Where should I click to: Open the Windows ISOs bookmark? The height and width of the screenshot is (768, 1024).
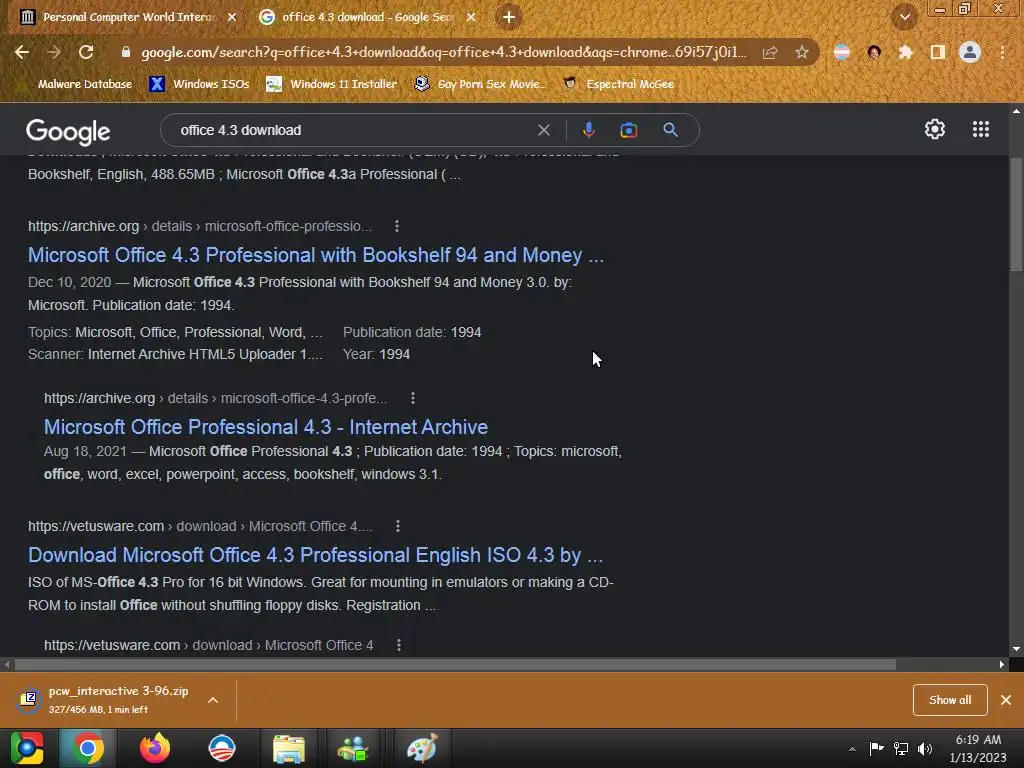(x=199, y=84)
